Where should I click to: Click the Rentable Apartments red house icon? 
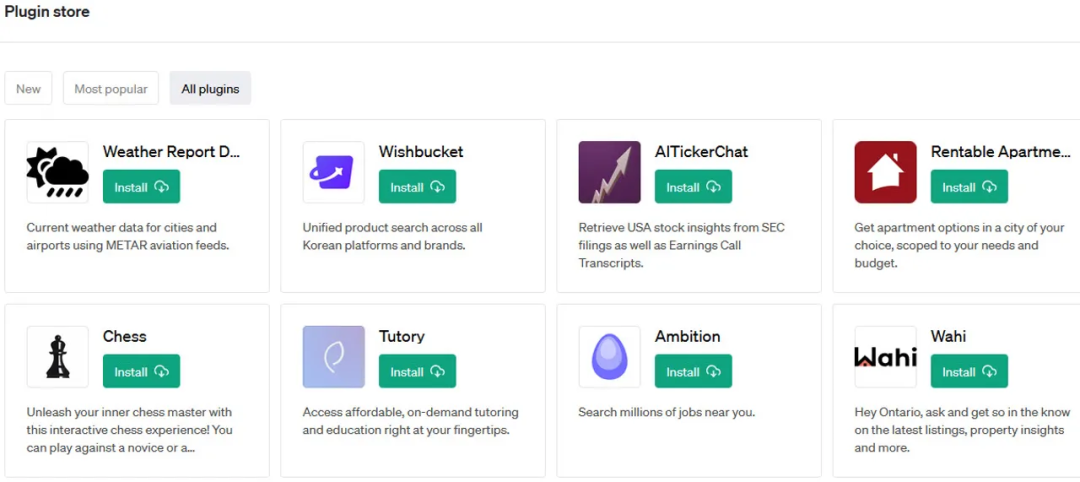[x=885, y=172]
